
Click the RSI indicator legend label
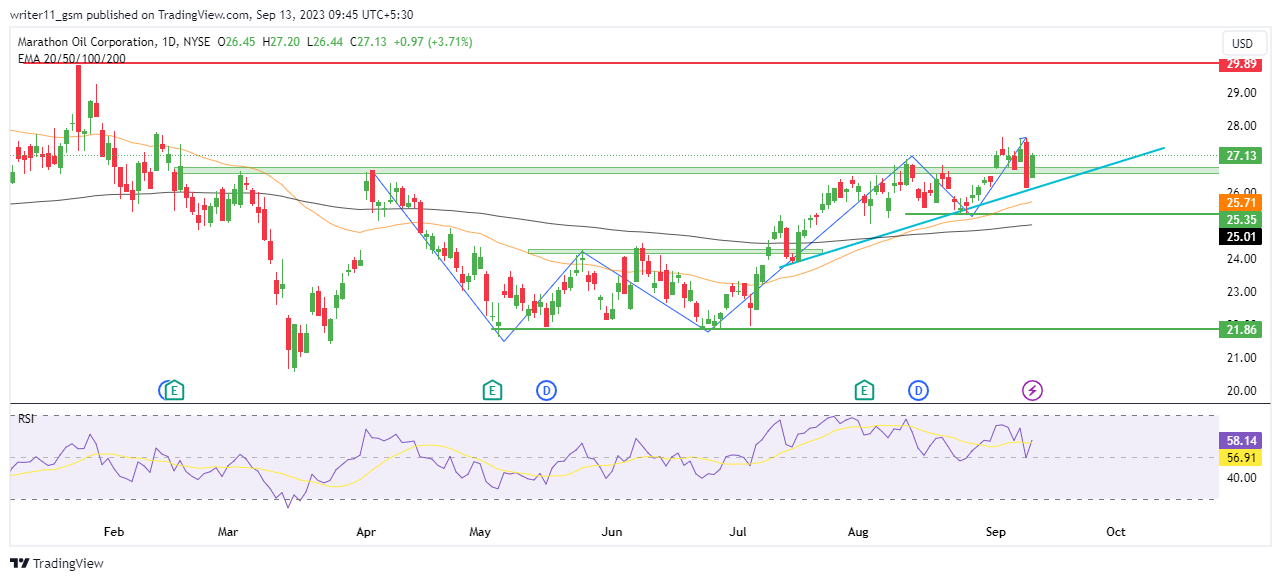(26, 419)
